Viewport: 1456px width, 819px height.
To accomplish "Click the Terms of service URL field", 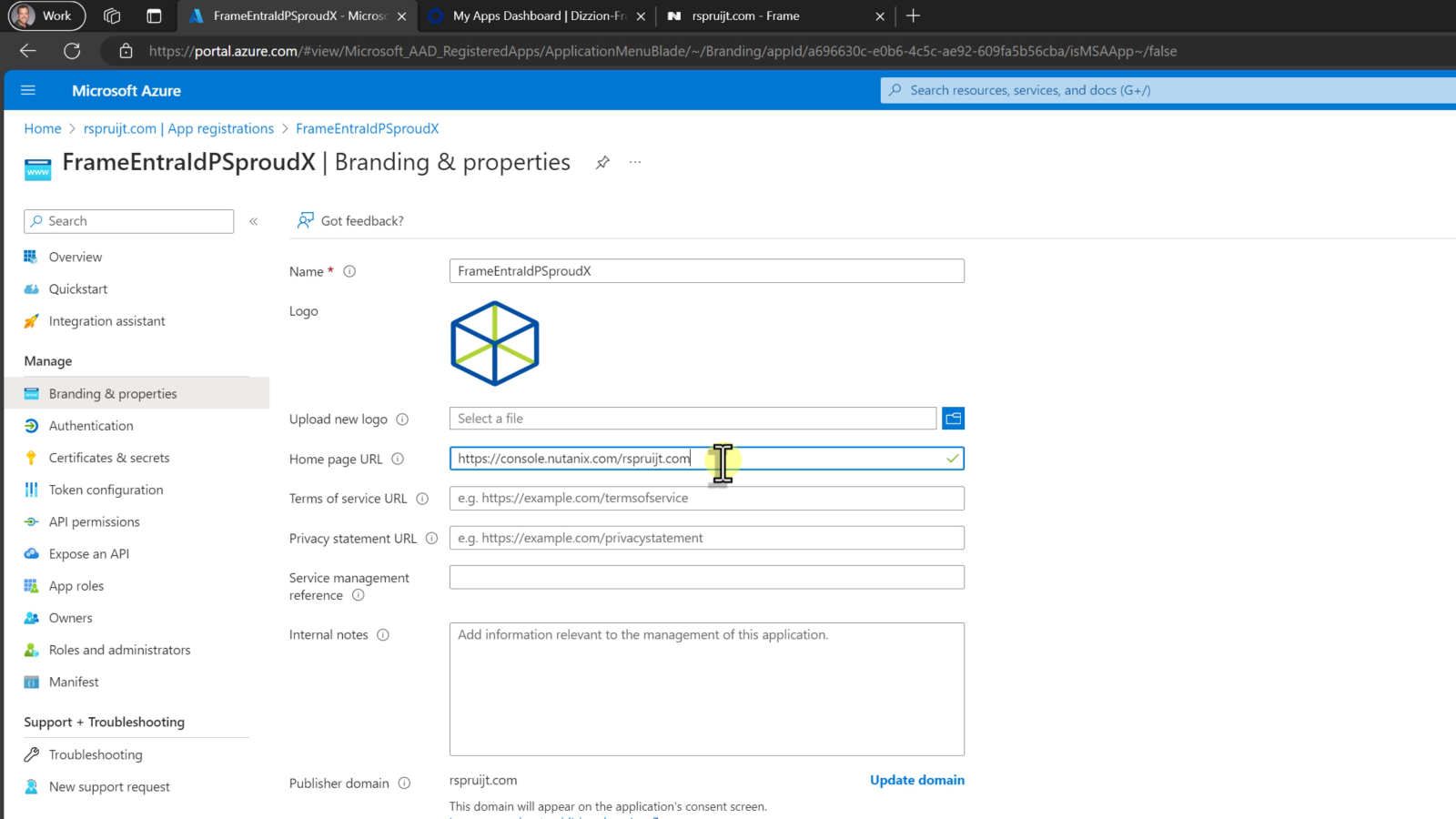I will click(706, 499).
